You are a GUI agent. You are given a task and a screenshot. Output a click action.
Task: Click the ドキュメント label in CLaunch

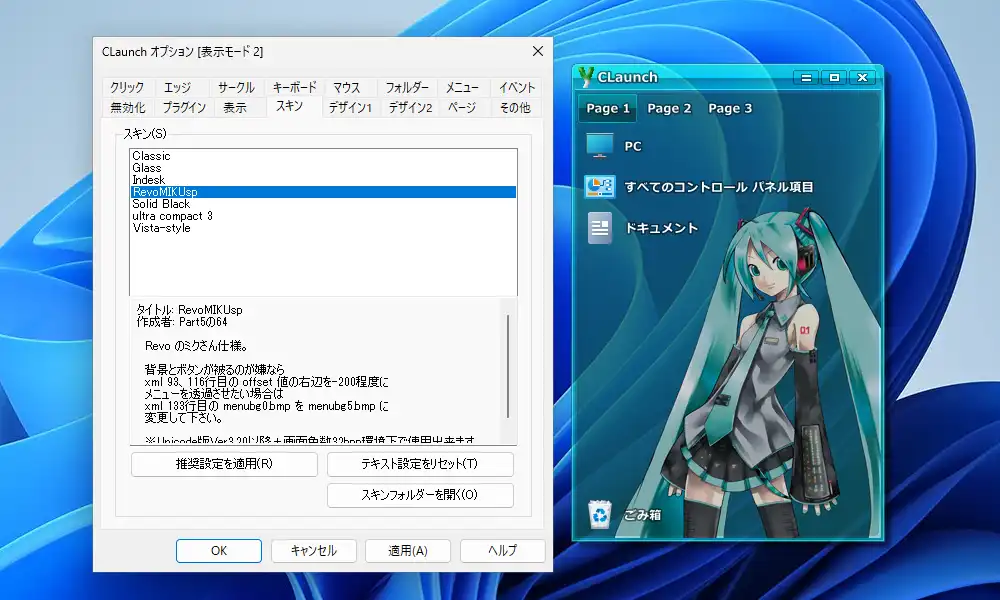pyautogui.click(x=661, y=228)
